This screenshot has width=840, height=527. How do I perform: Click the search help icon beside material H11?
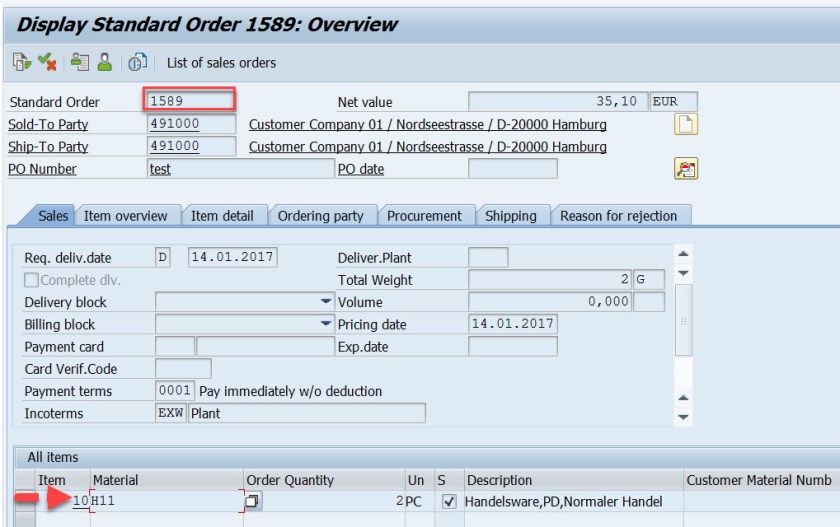click(x=252, y=502)
